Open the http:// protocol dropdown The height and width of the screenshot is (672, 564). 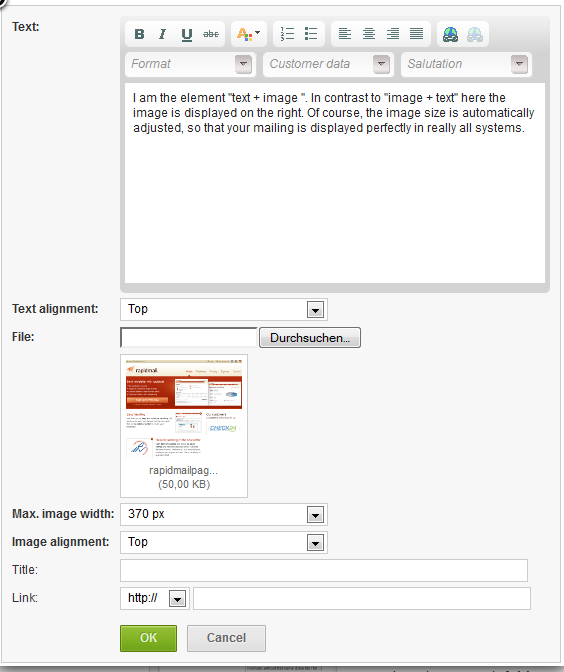(155, 598)
